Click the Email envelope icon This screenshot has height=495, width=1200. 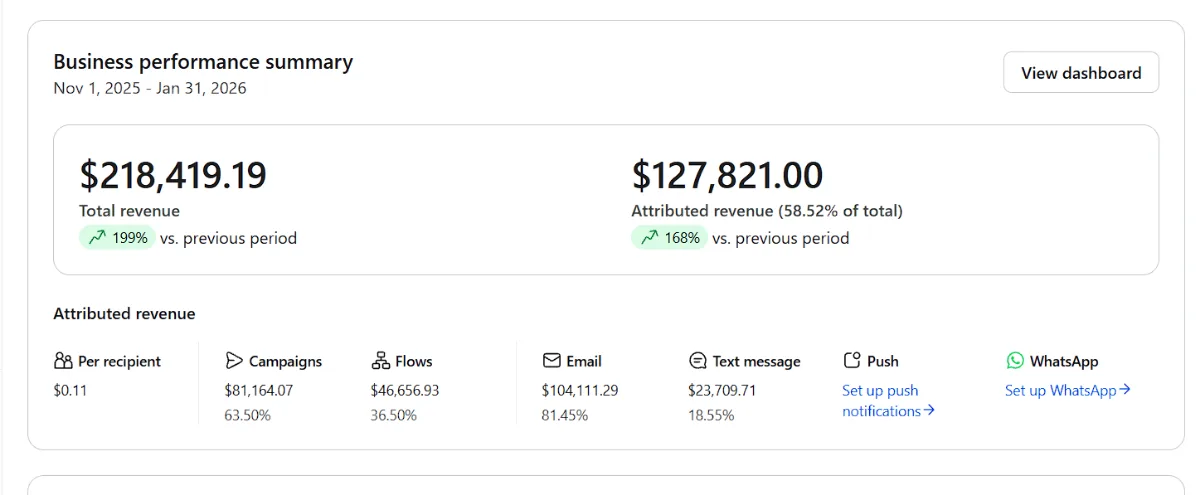551,360
